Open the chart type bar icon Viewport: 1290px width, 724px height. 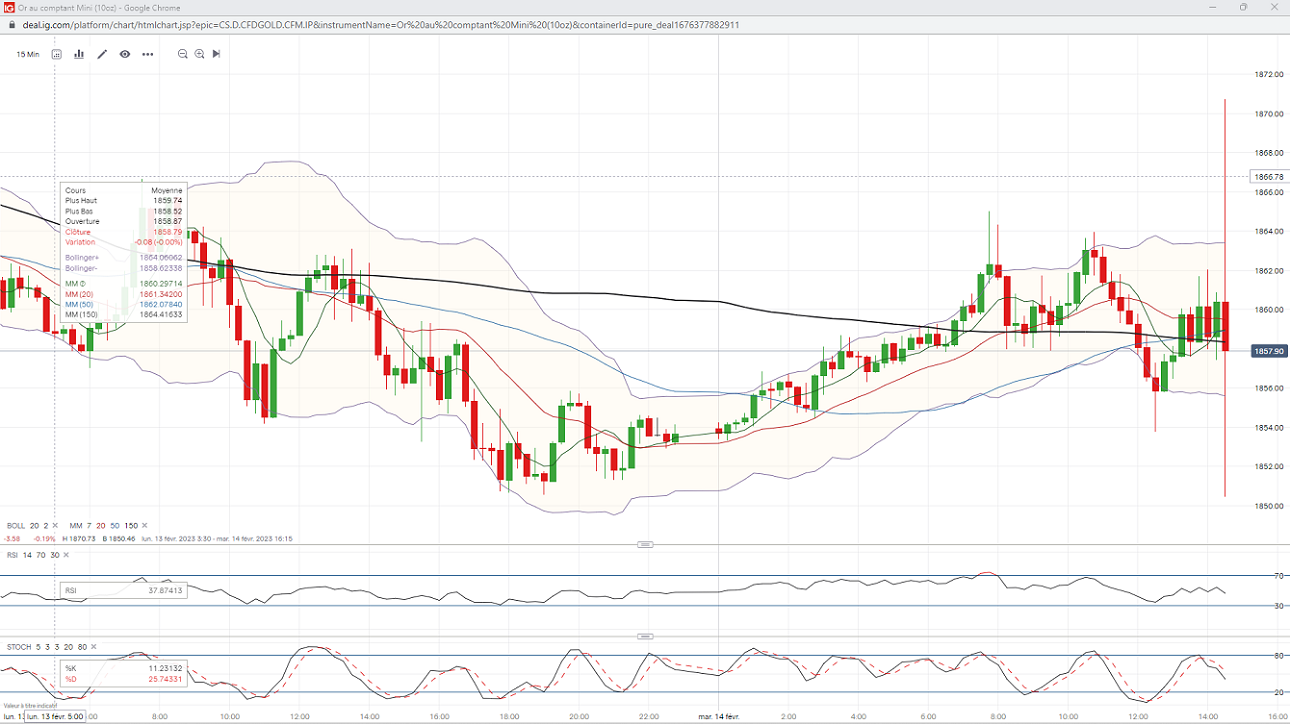click(79, 54)
